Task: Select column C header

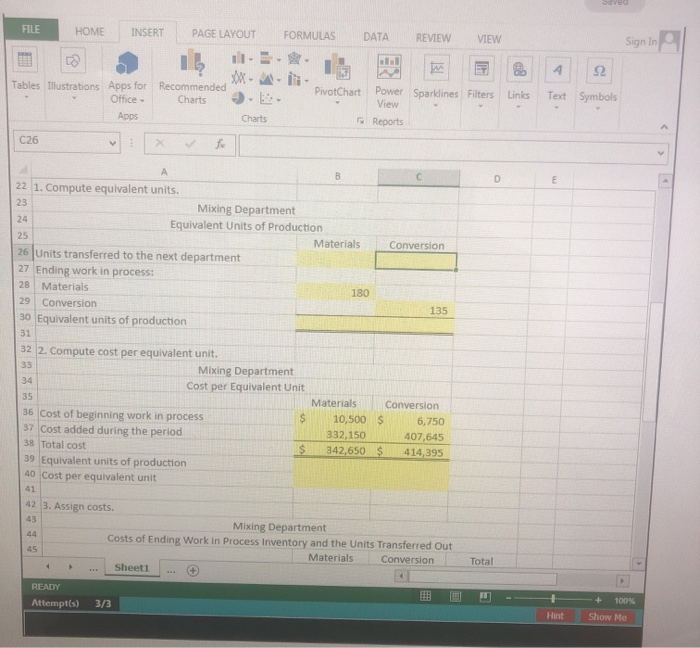Action: point(418,177)
